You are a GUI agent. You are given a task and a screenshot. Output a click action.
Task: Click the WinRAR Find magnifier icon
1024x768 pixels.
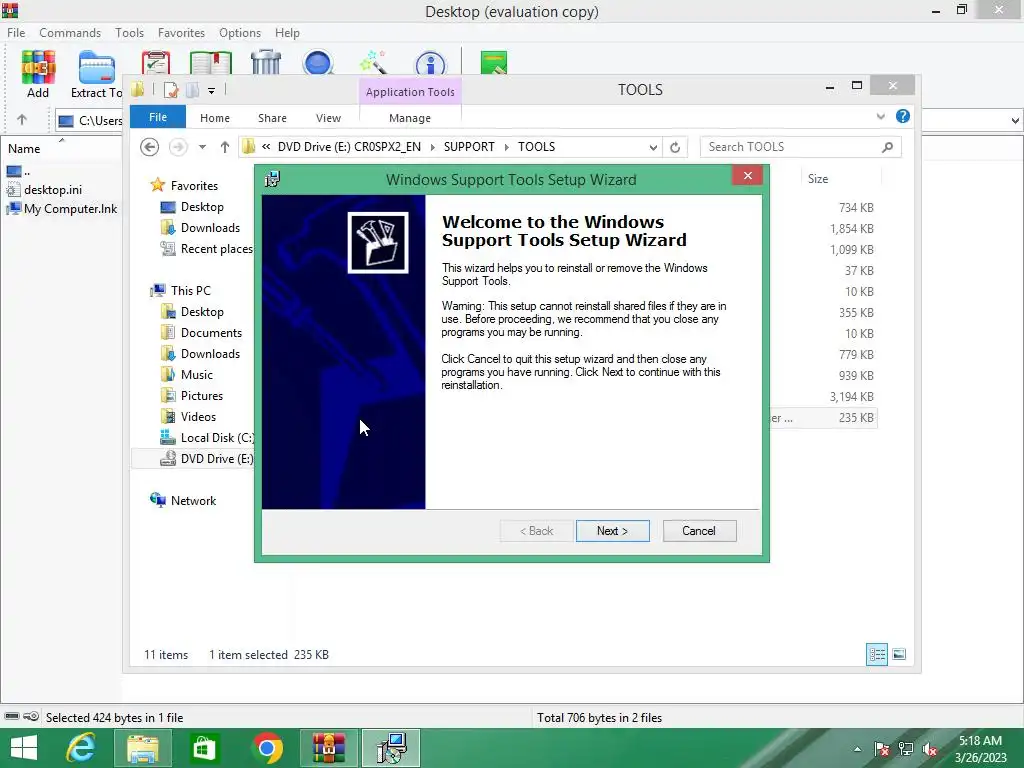[319, 63]
